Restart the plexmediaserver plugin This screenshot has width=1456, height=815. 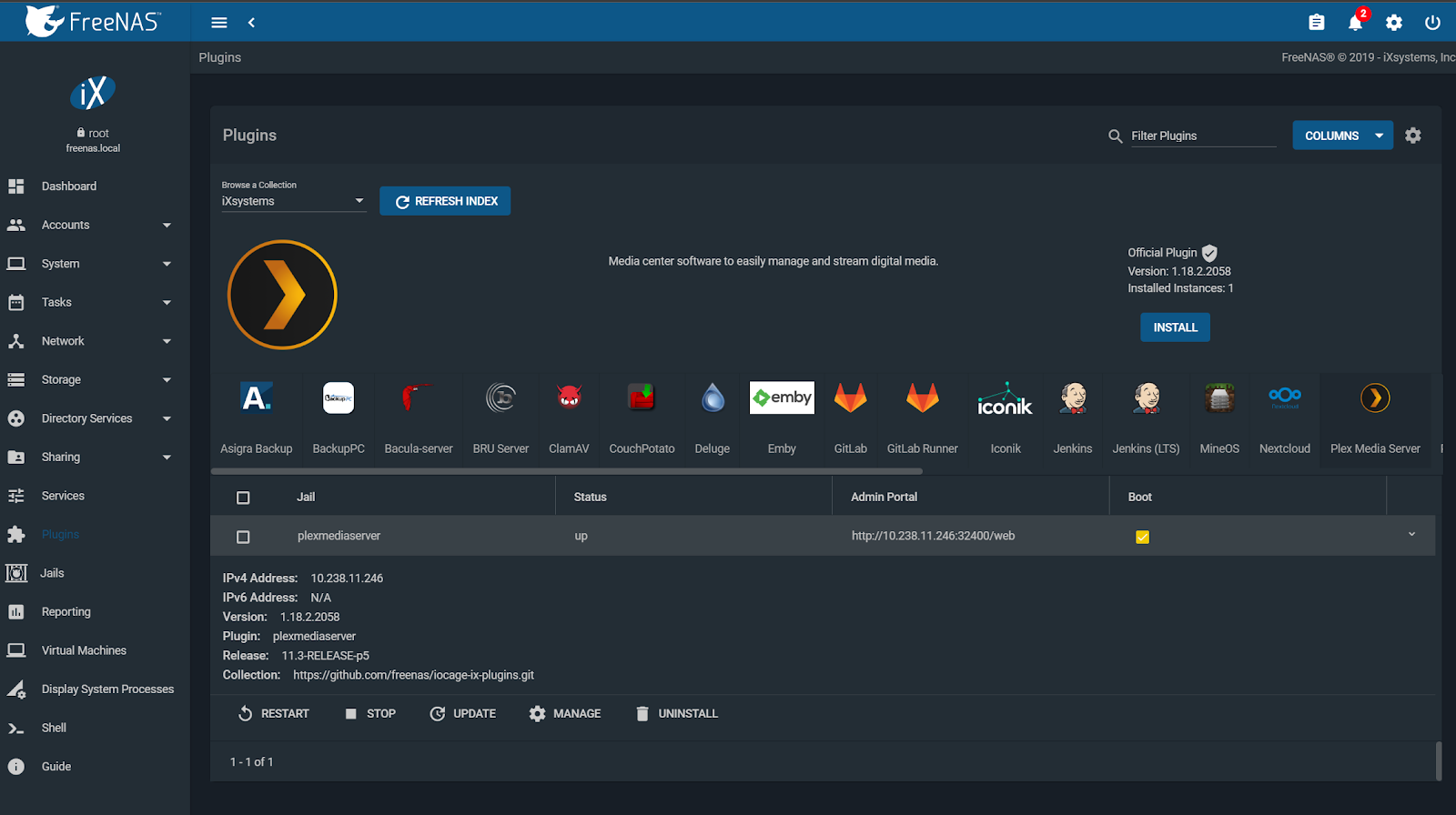273,714
